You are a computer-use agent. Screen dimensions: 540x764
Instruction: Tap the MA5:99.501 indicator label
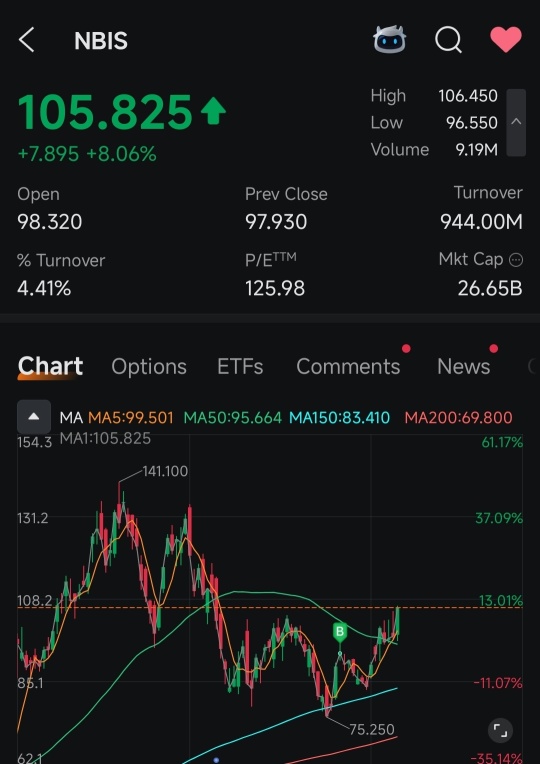click(x=131, y=418)
